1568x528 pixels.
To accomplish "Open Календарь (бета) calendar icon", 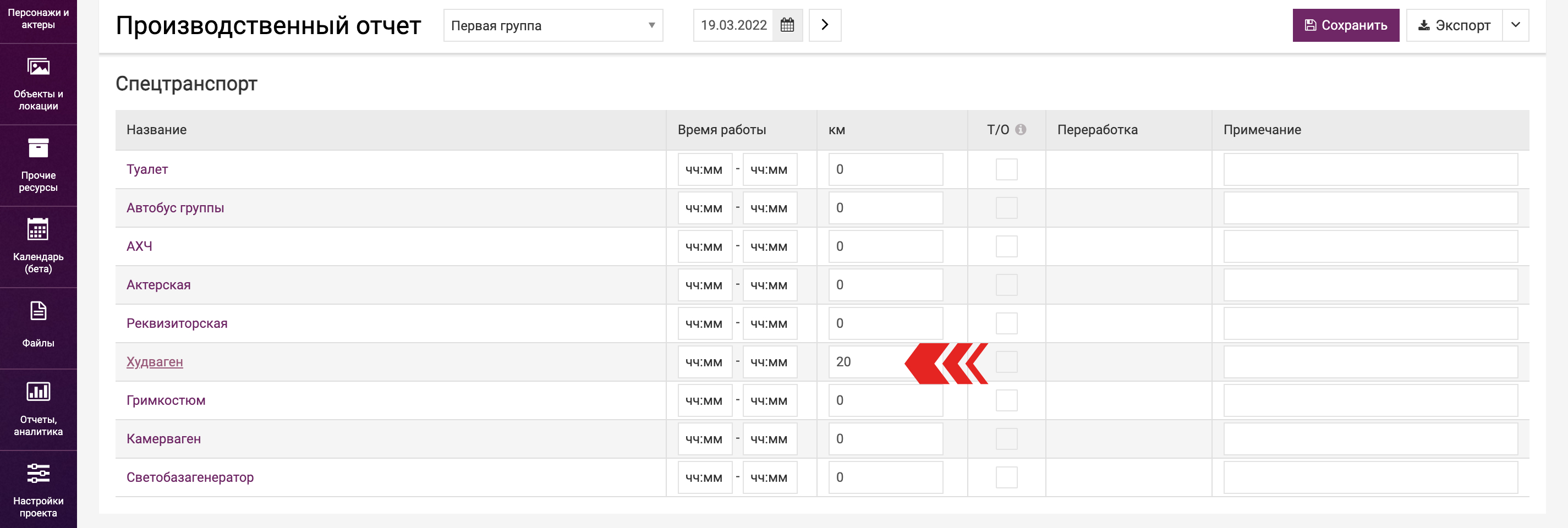I will tap(39, 229).
